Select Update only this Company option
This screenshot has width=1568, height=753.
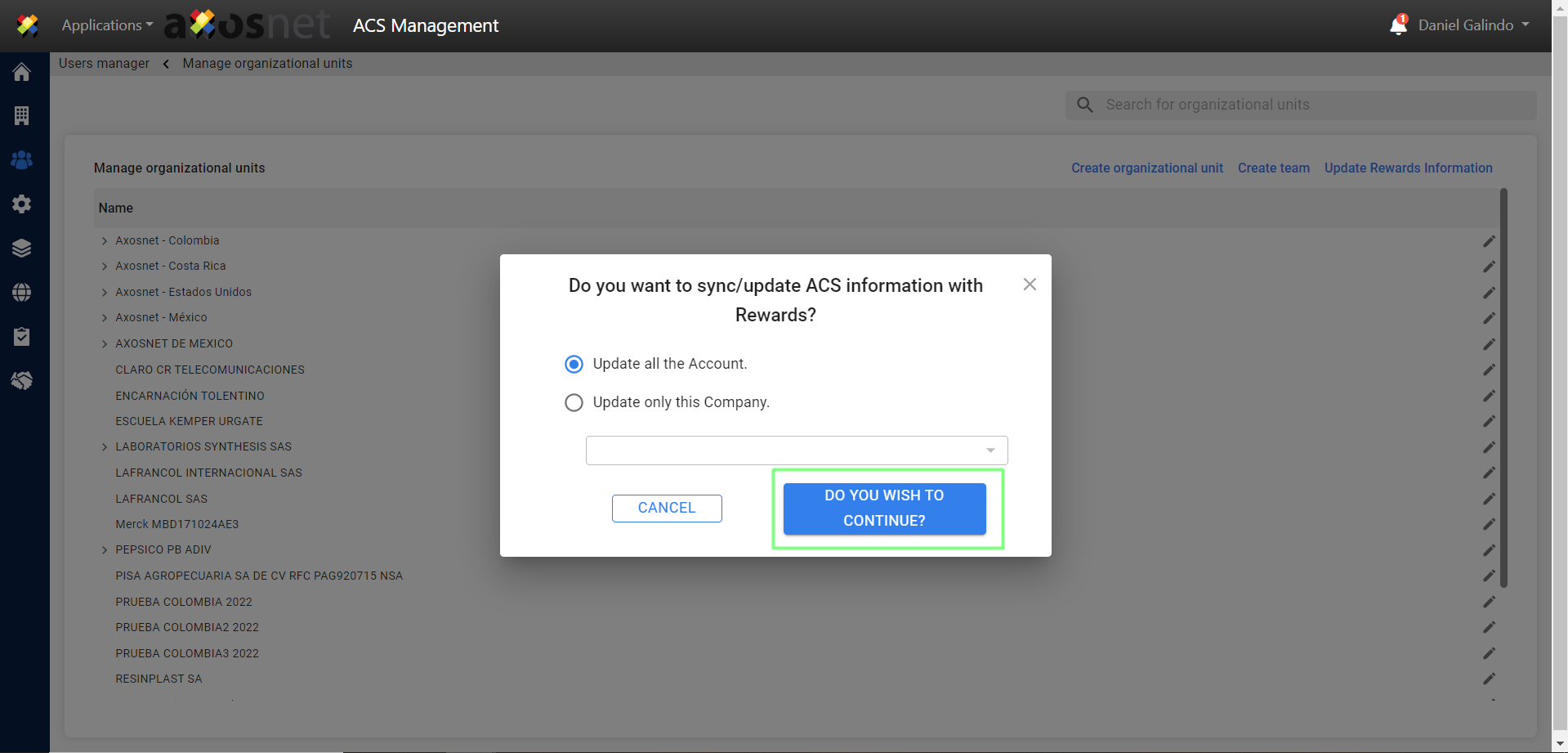tap(574, 402)
